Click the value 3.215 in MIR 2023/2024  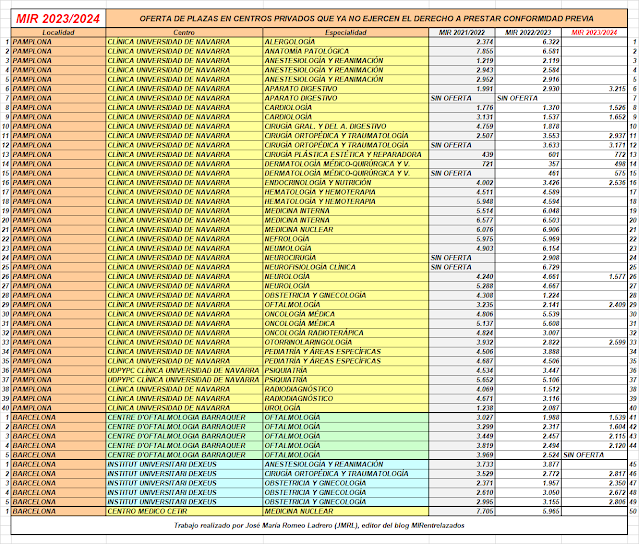click(594, 89)
